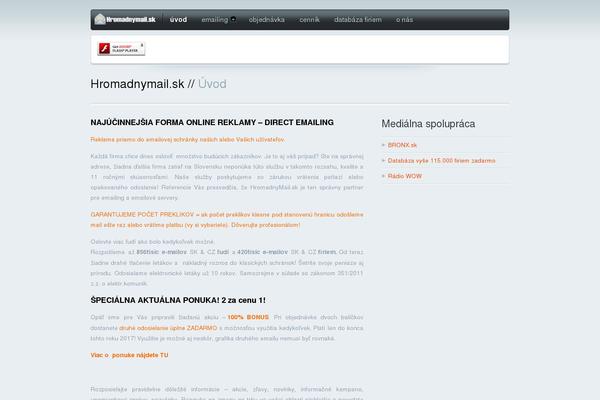
Task: Go to the objednávka page
Action: pyautogui.click(x=267, y=20)
